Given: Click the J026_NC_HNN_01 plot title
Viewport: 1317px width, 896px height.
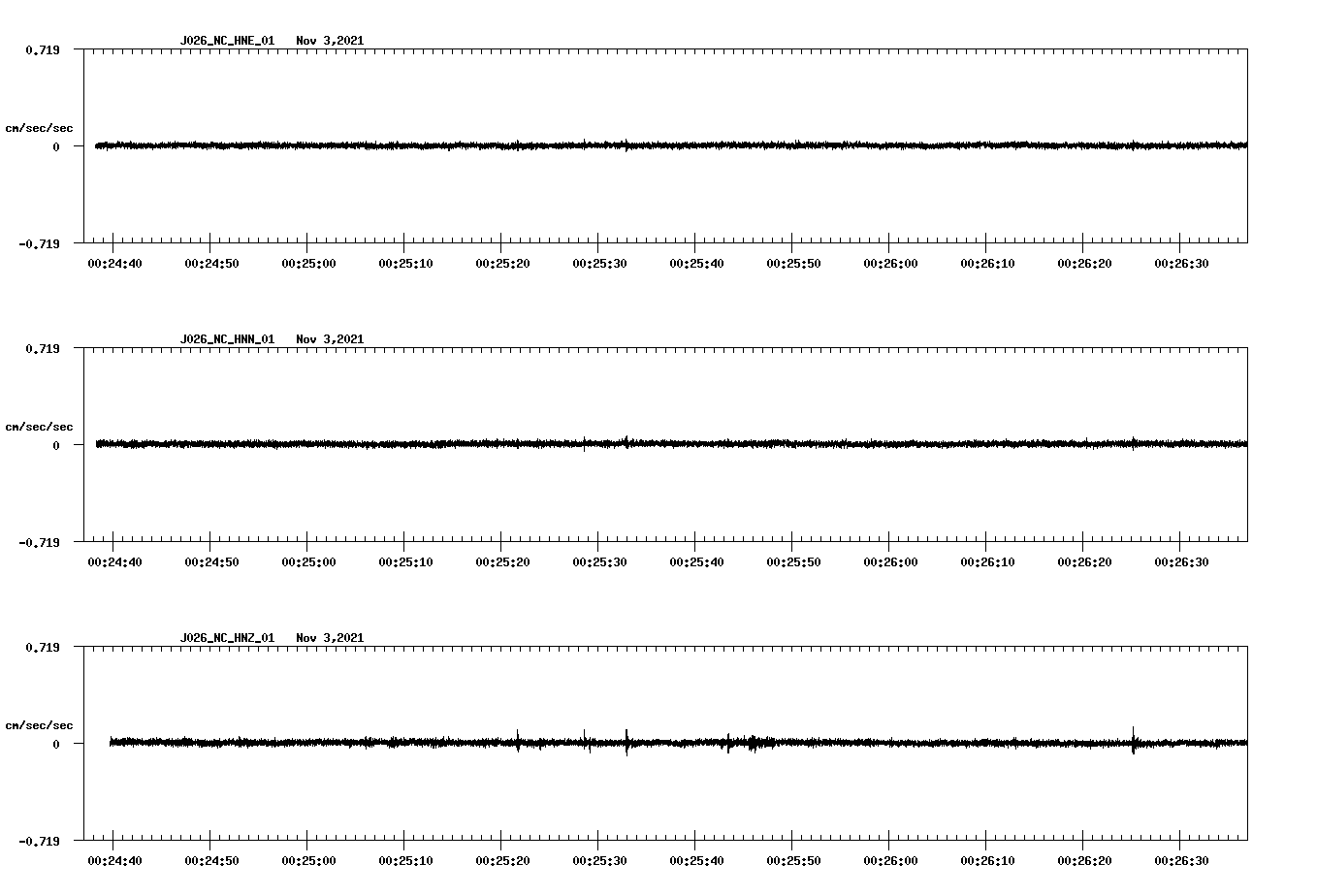Looking at the screenshot, I should pos(227,339).
